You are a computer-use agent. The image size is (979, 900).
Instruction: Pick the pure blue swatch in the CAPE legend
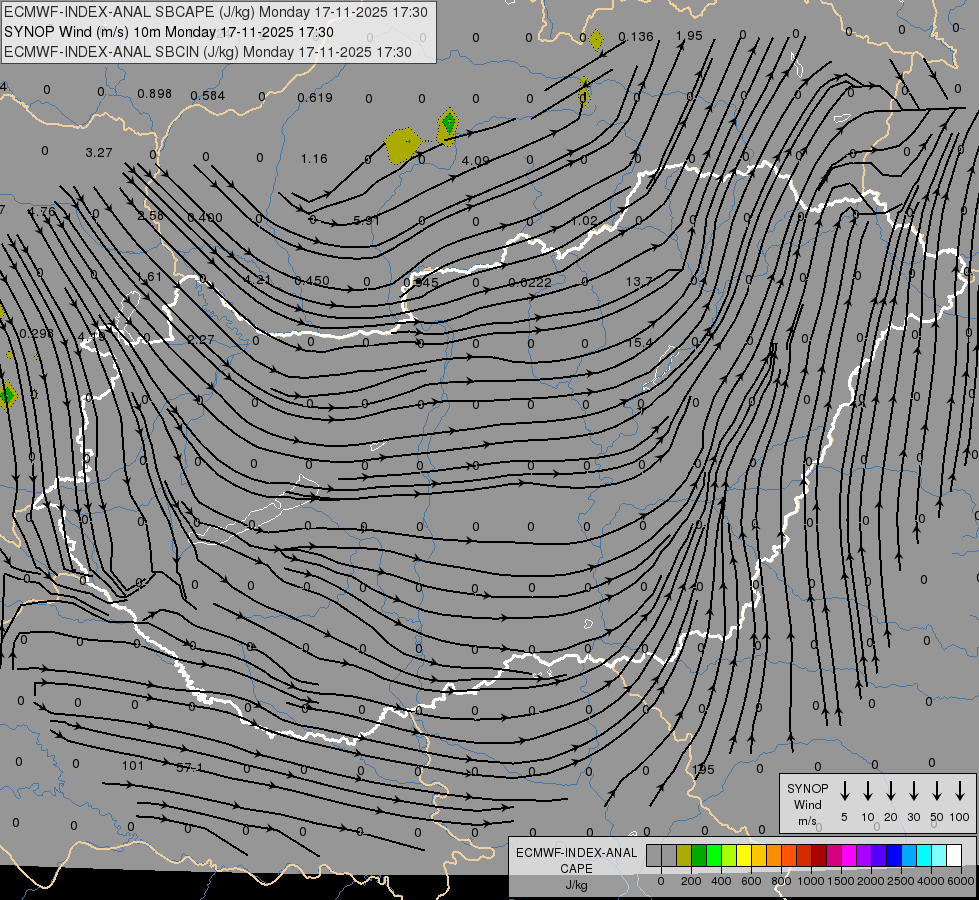[894, 855]
